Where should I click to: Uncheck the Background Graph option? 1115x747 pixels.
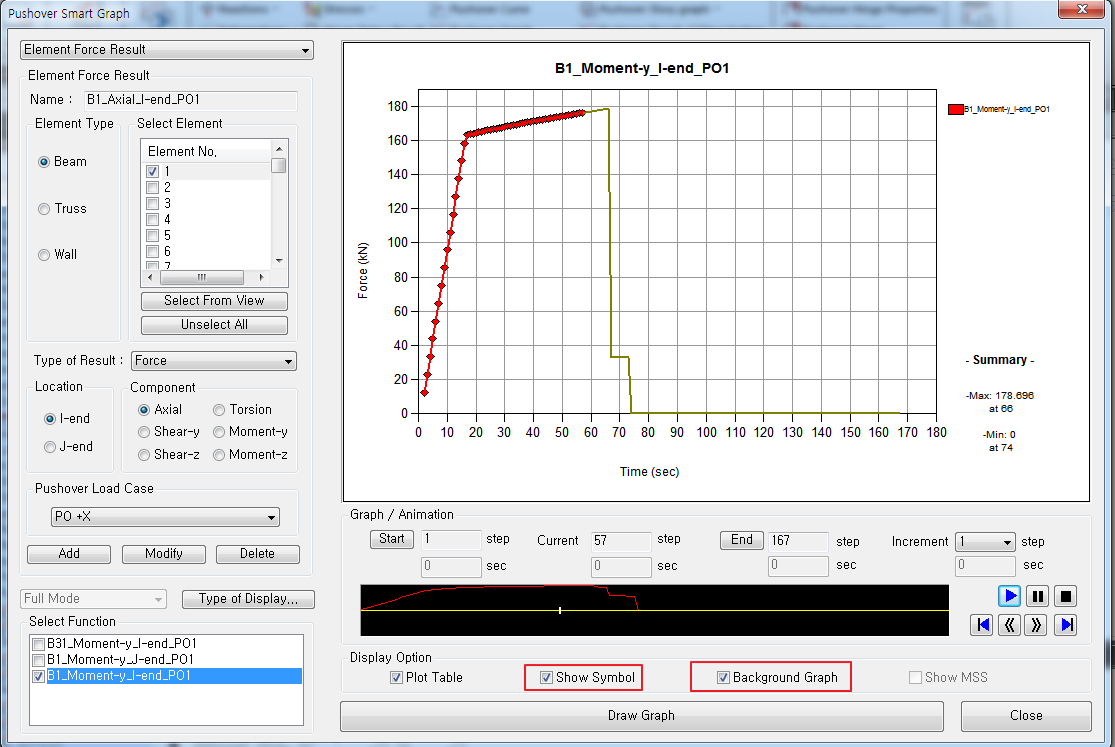pyautogui.click(x=722, y=677)
